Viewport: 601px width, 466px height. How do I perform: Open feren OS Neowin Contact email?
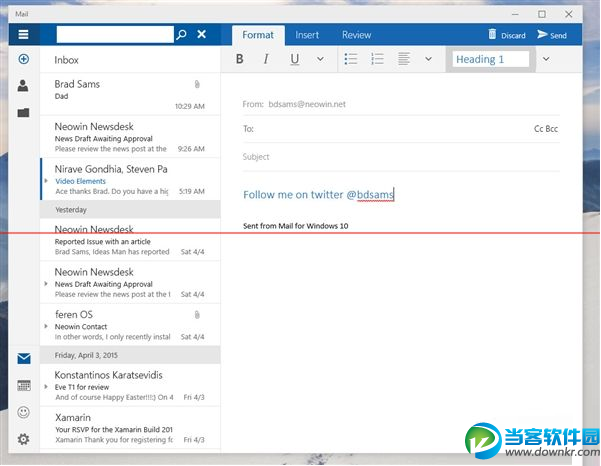coord(130,325)
